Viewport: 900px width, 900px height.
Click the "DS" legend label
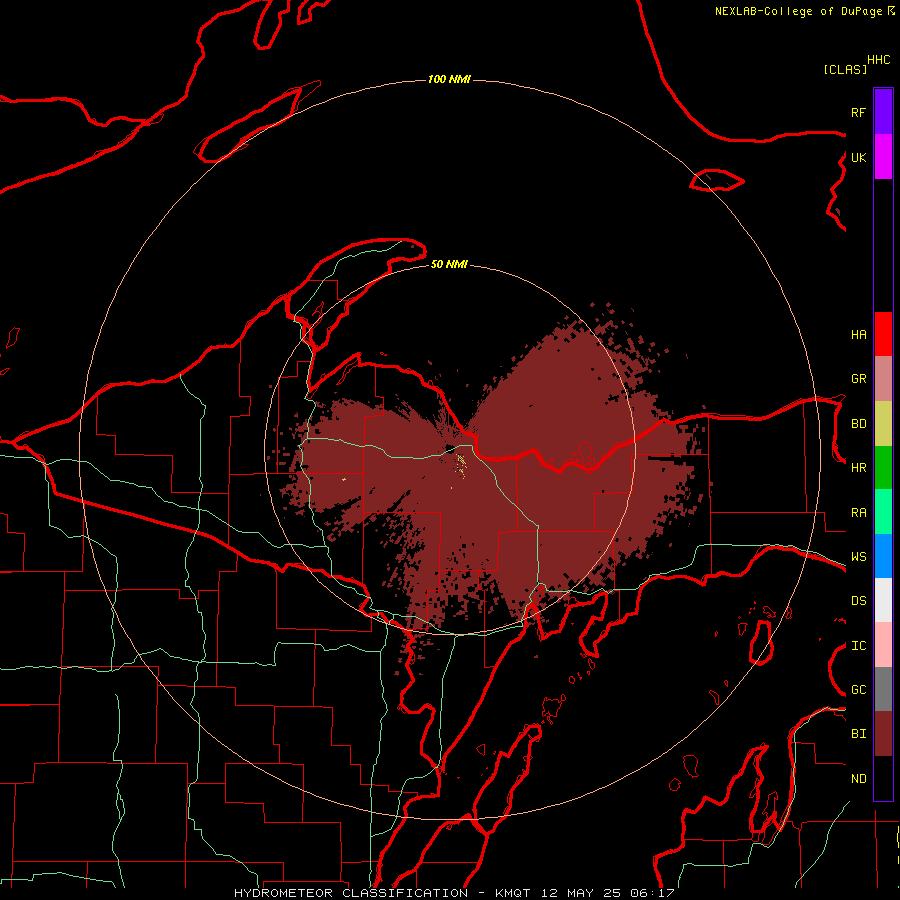[858, 601]
